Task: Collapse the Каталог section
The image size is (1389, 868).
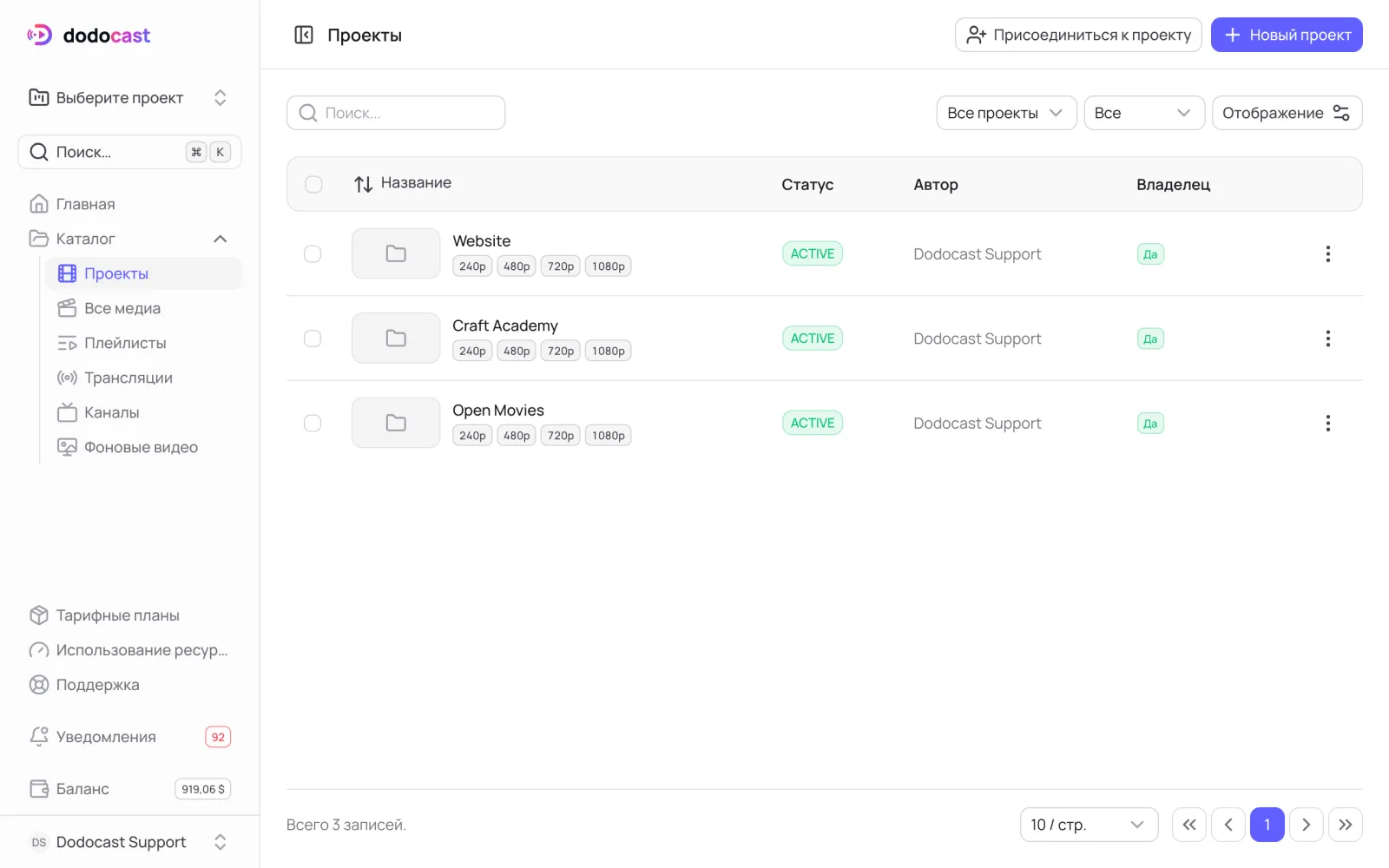Action: [130, 239]
